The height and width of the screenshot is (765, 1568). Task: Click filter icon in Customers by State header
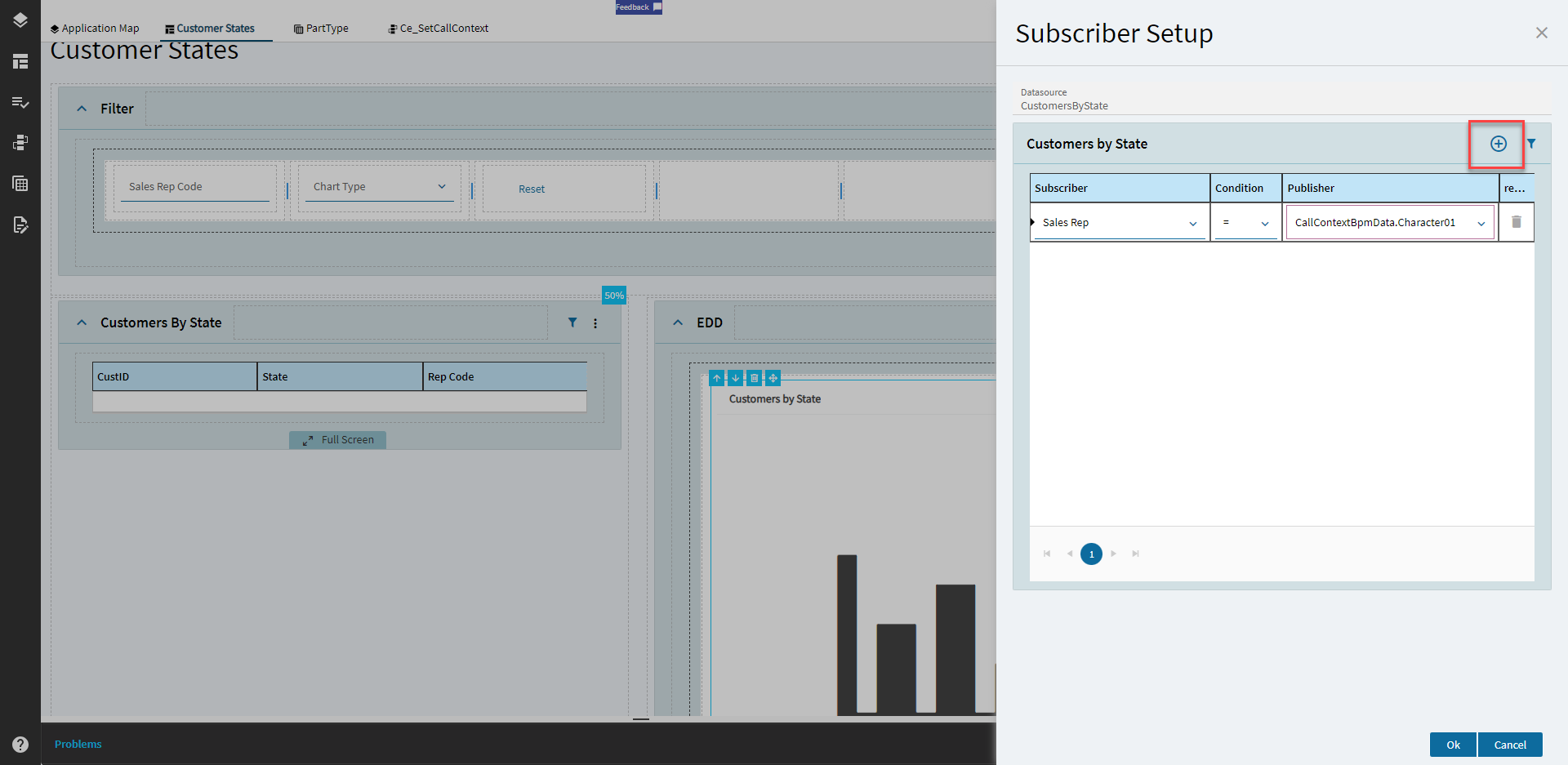click(1531, 144)
